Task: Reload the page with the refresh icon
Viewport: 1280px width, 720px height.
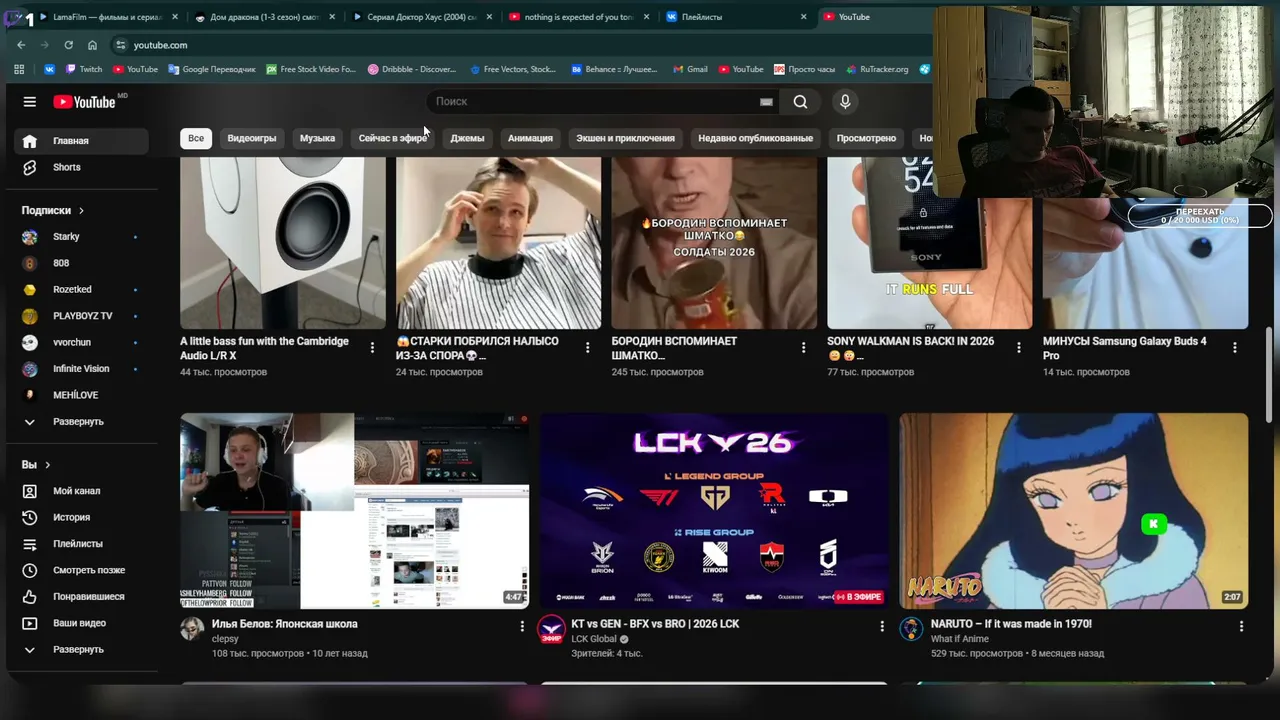Action: point(68,45)
